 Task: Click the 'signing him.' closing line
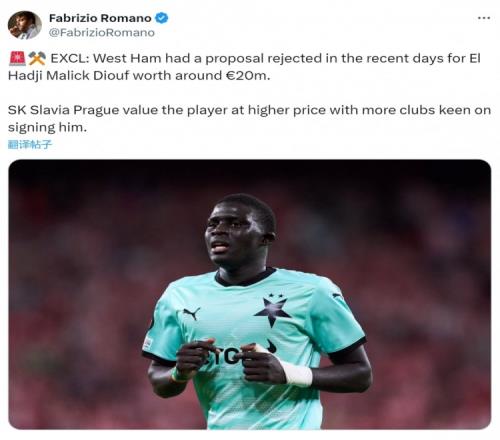47,127
